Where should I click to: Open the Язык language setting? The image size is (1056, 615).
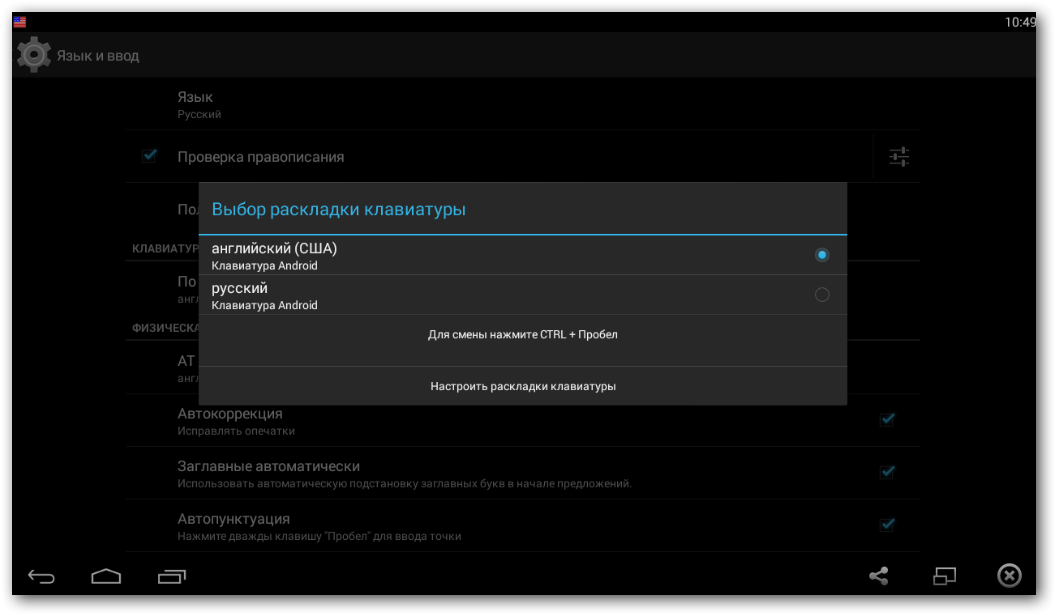[196, 104]
